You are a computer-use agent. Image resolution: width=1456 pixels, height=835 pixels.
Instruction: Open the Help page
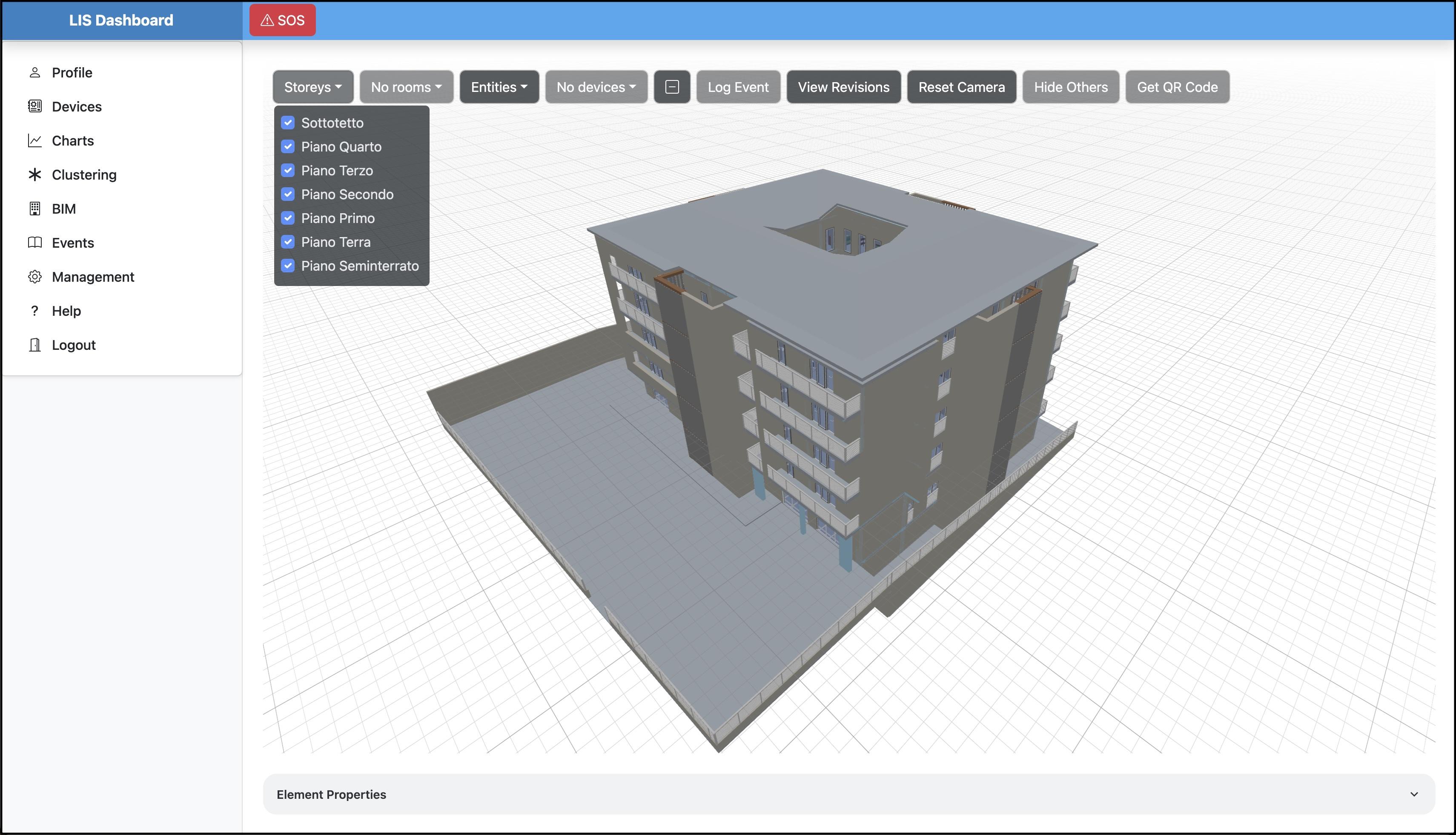click(66, 311)
